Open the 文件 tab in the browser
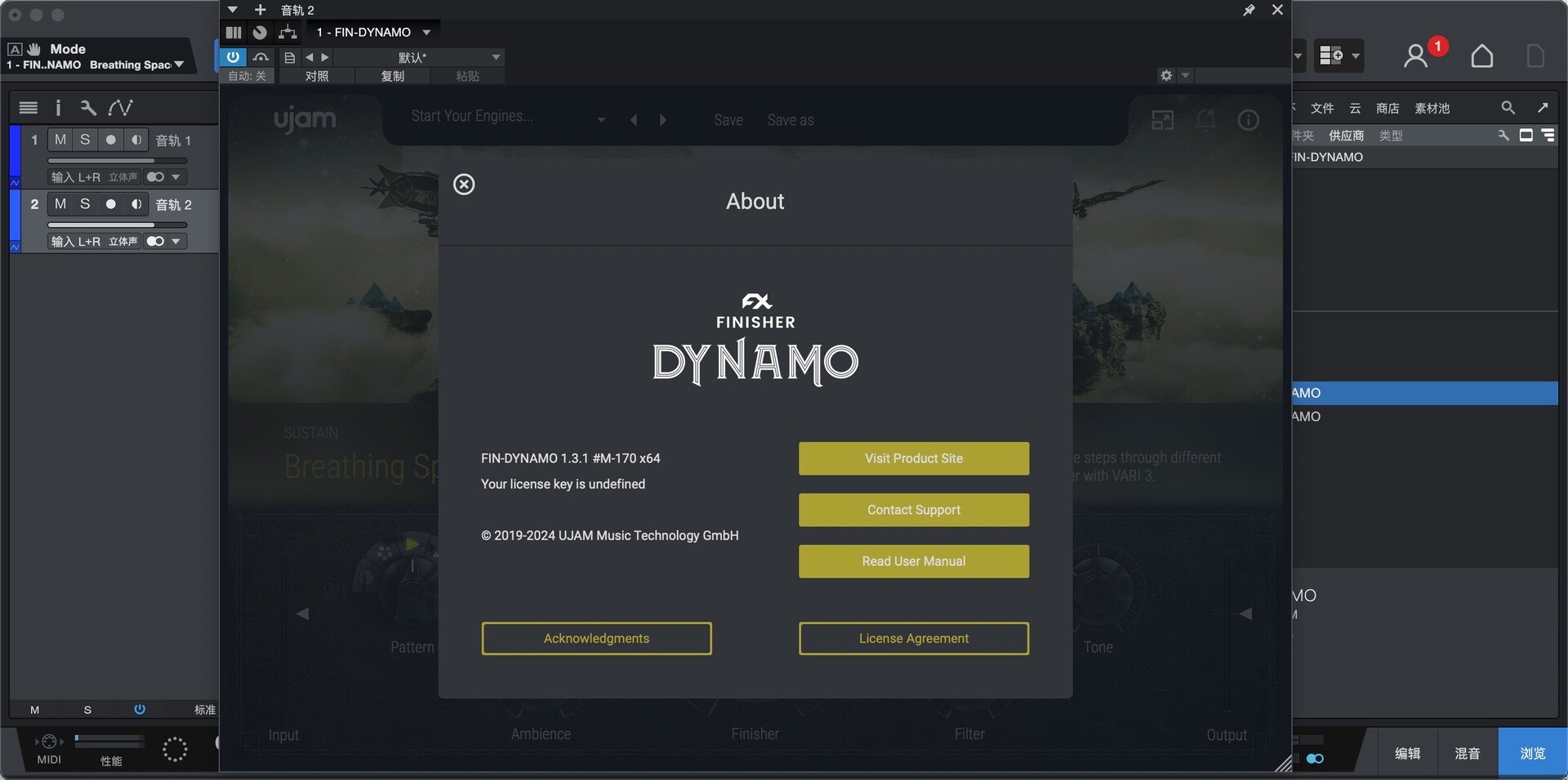 point(1322,109)
